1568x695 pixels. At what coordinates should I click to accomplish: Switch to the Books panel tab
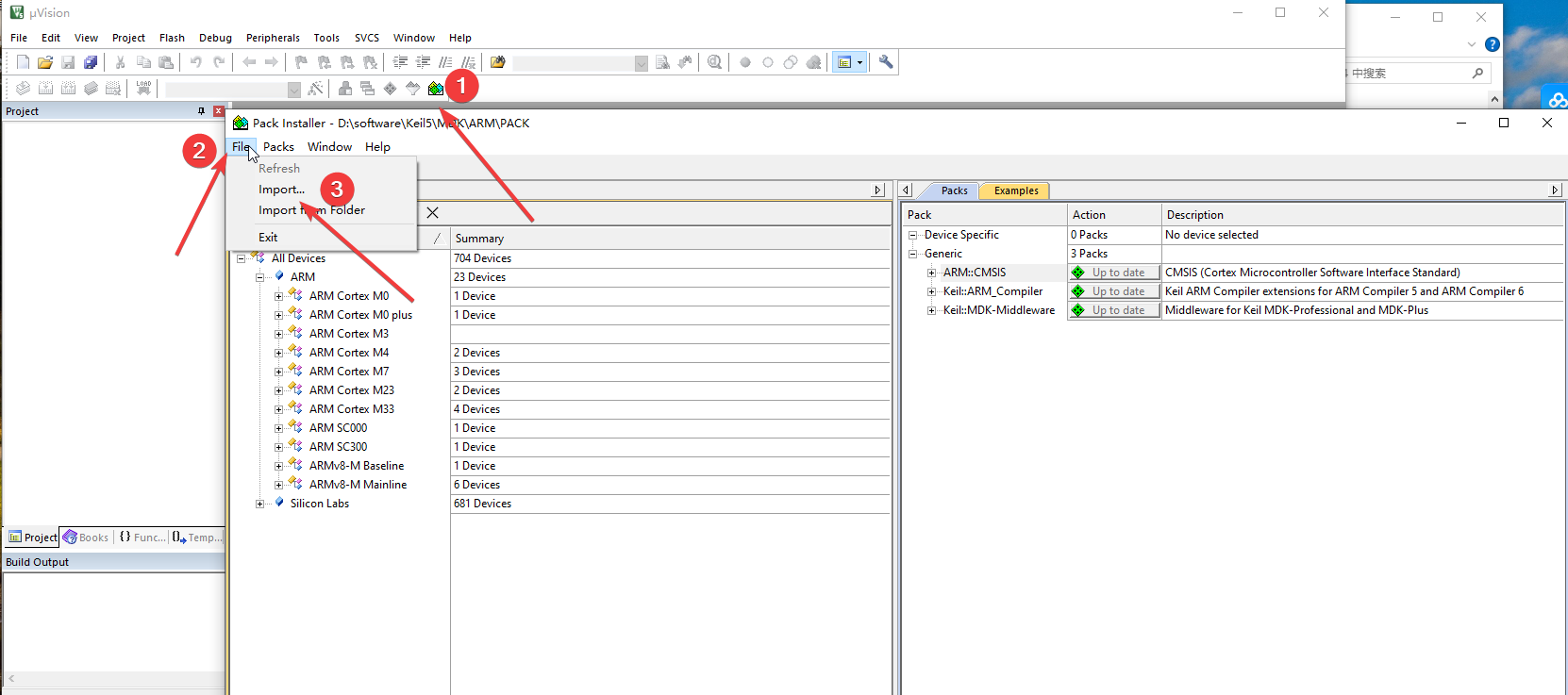(86, 538)
